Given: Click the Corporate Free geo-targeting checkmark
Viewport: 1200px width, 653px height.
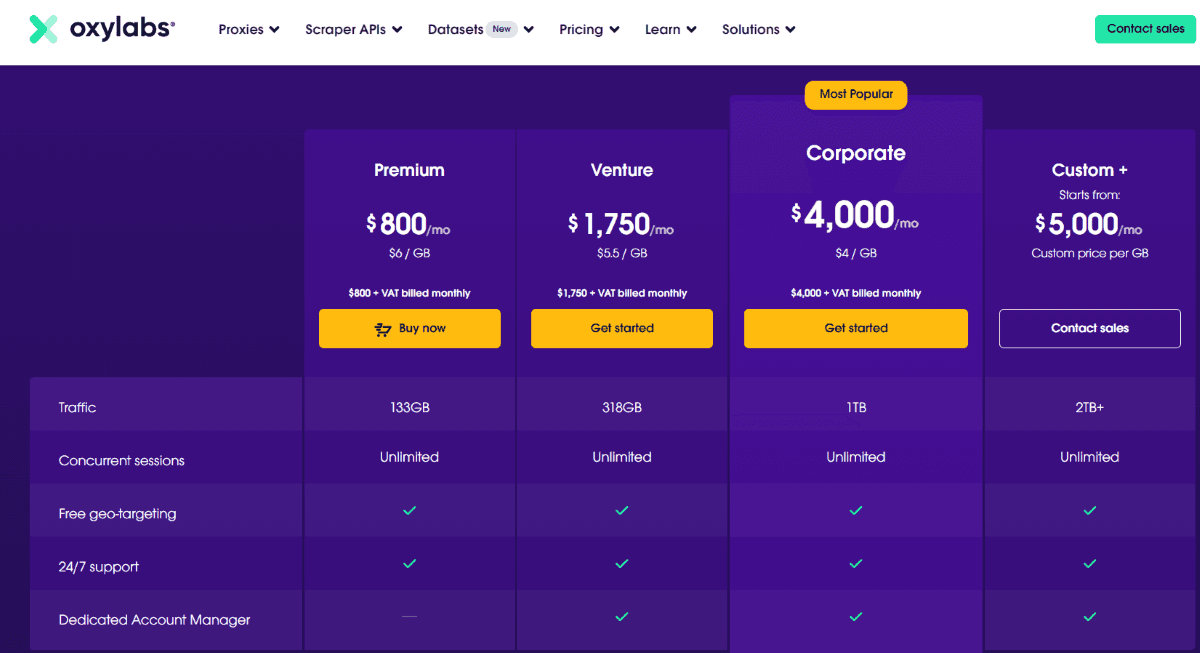Looking at the screenshot, I should click(855, 510).
